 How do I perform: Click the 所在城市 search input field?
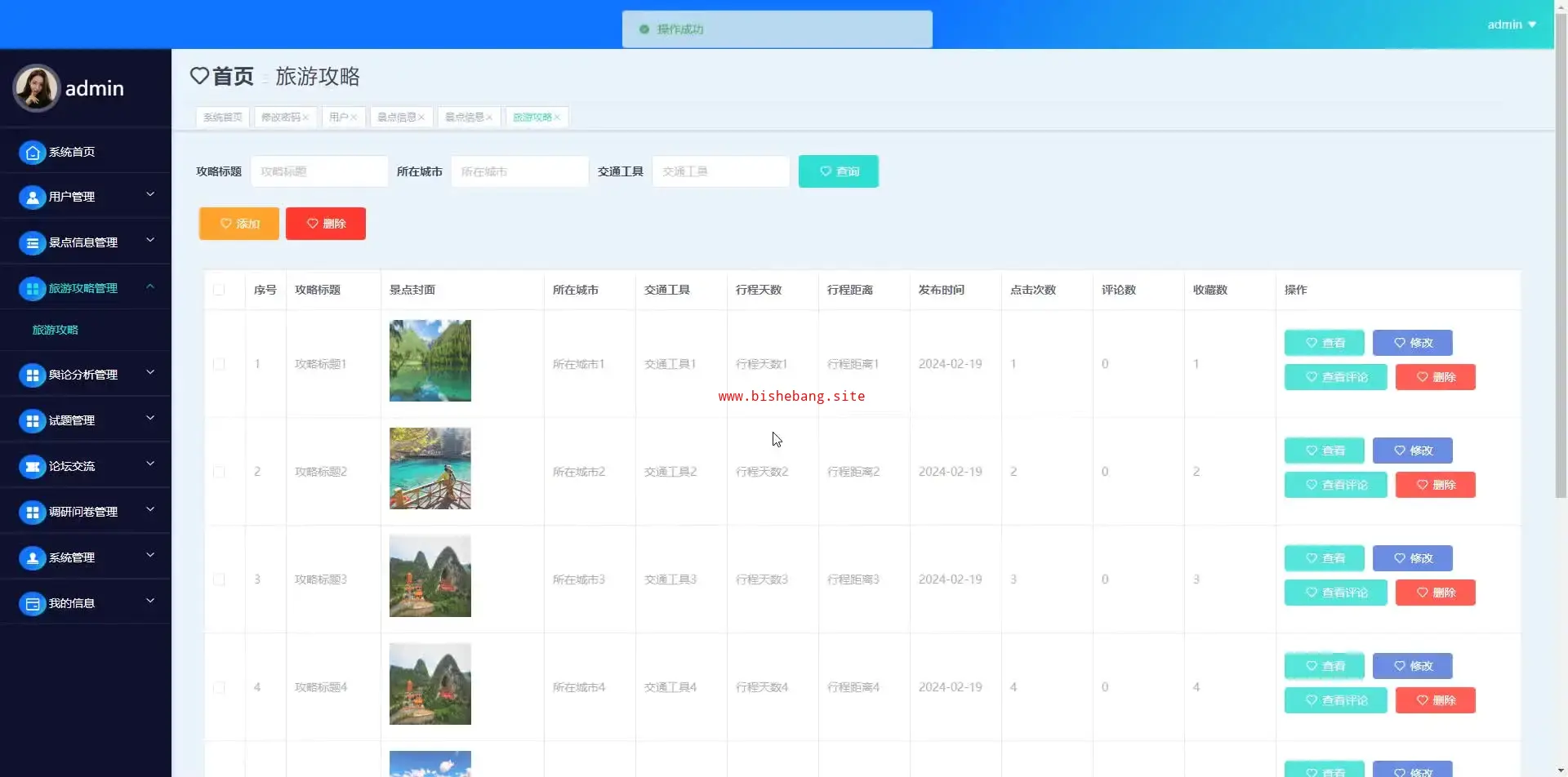point(519,171)
